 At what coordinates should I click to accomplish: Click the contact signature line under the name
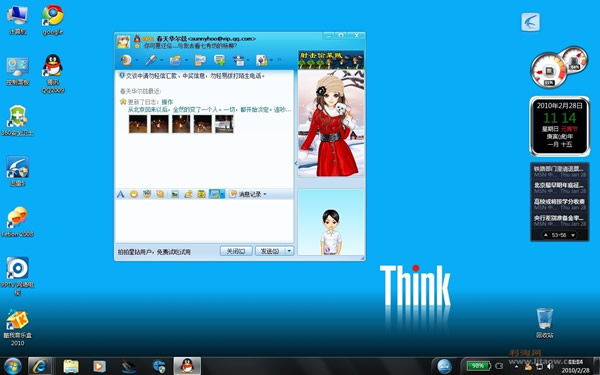[190, 46]
